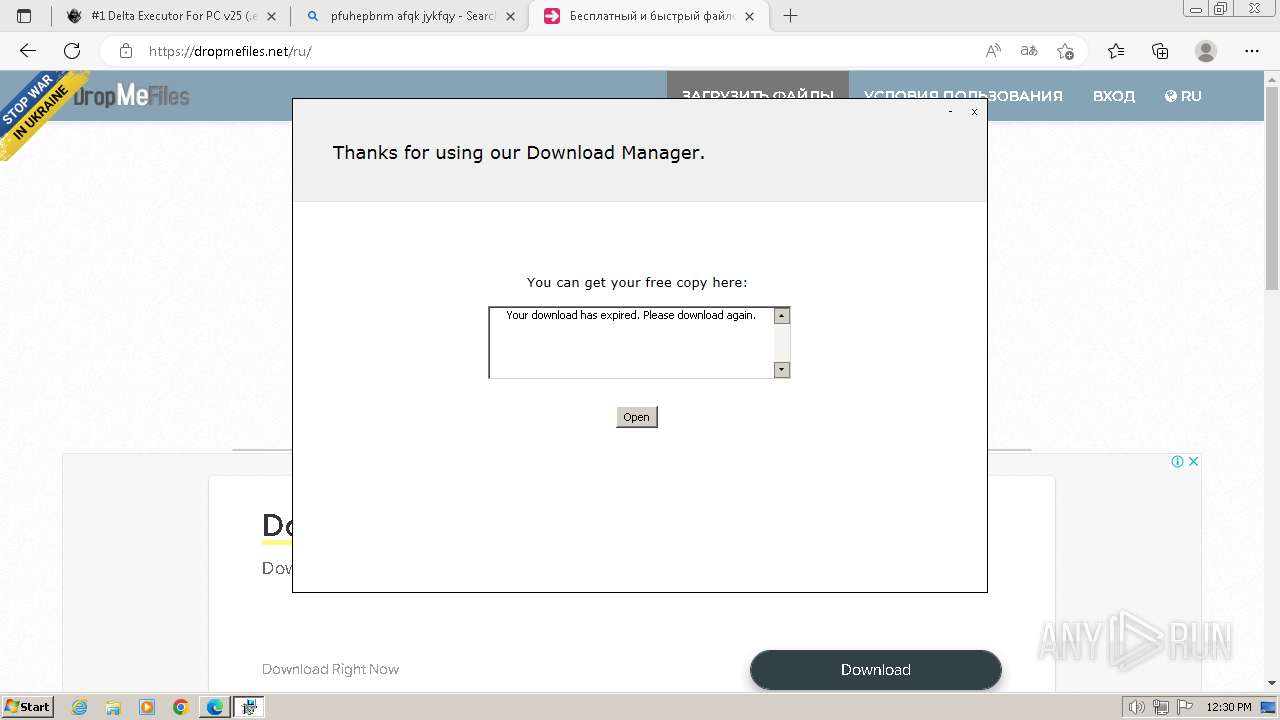Image resolution: width=1280 pixels, height=720 pixels.
Task: Close the Download Manager dialog
Action: tap(974, 112)
